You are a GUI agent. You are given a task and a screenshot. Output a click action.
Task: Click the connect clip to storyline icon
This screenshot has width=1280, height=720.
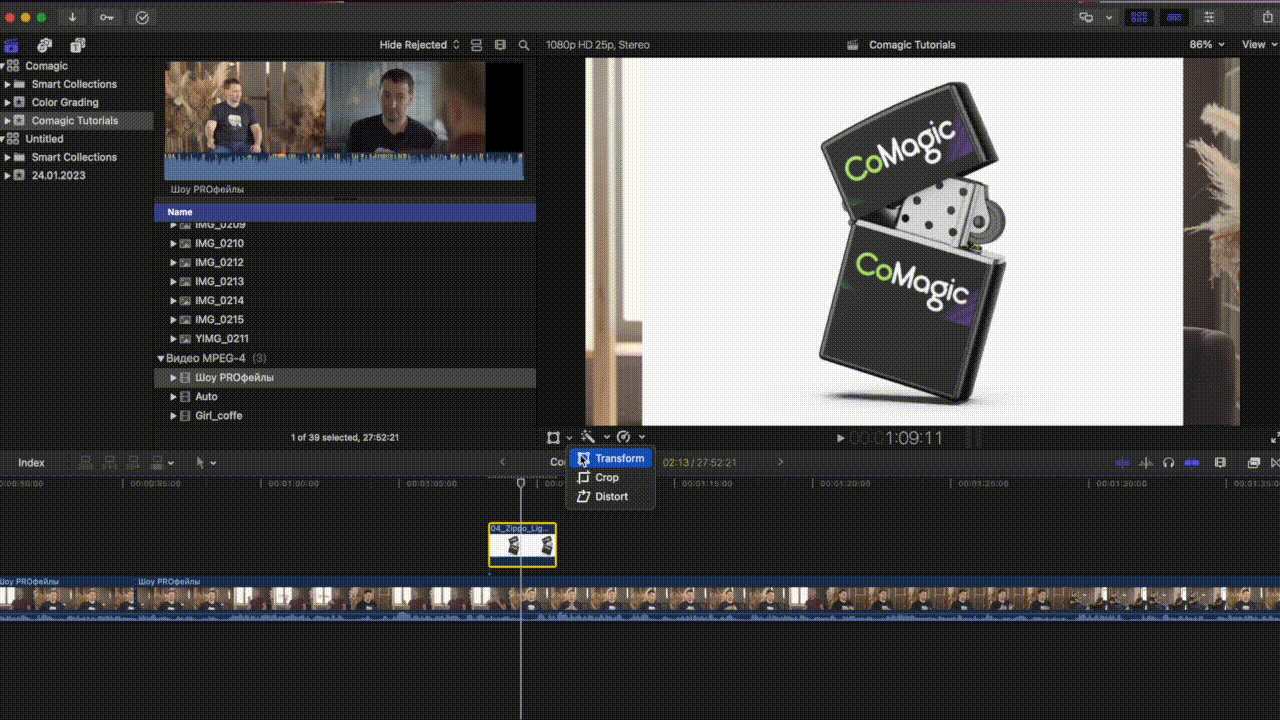[86, 462]
